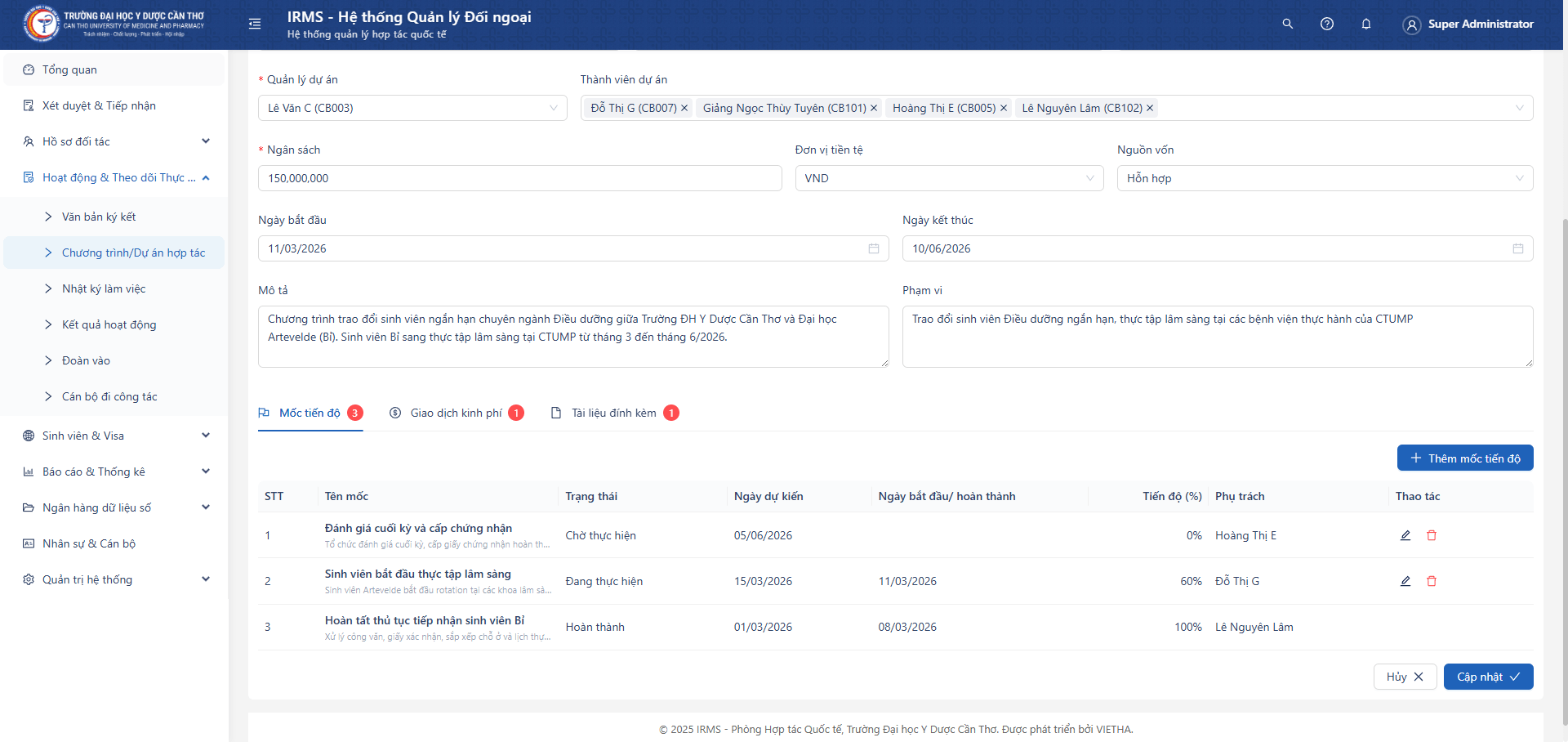Remove Lê Nguyên Lâm member tag

click(1150, 108)
